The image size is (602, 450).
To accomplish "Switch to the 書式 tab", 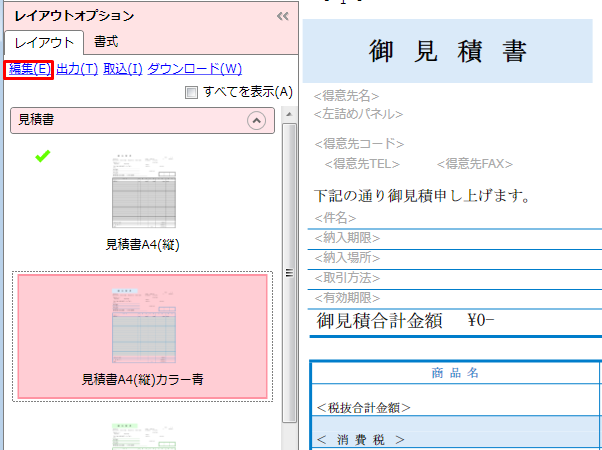I will point(105,42).
